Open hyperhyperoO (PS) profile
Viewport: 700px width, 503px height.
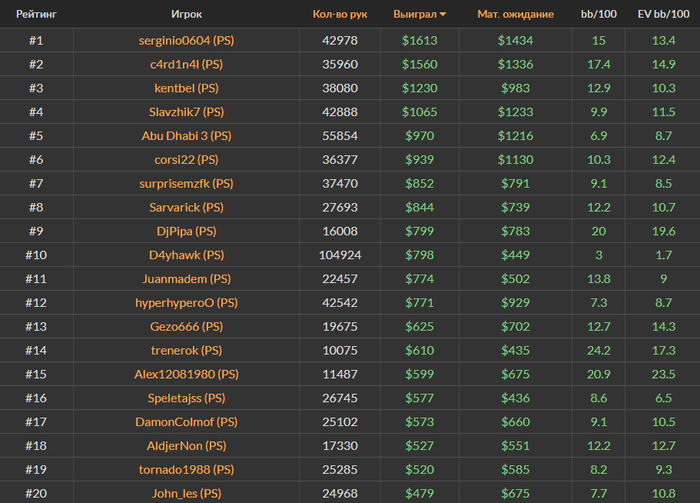point(187,303)
